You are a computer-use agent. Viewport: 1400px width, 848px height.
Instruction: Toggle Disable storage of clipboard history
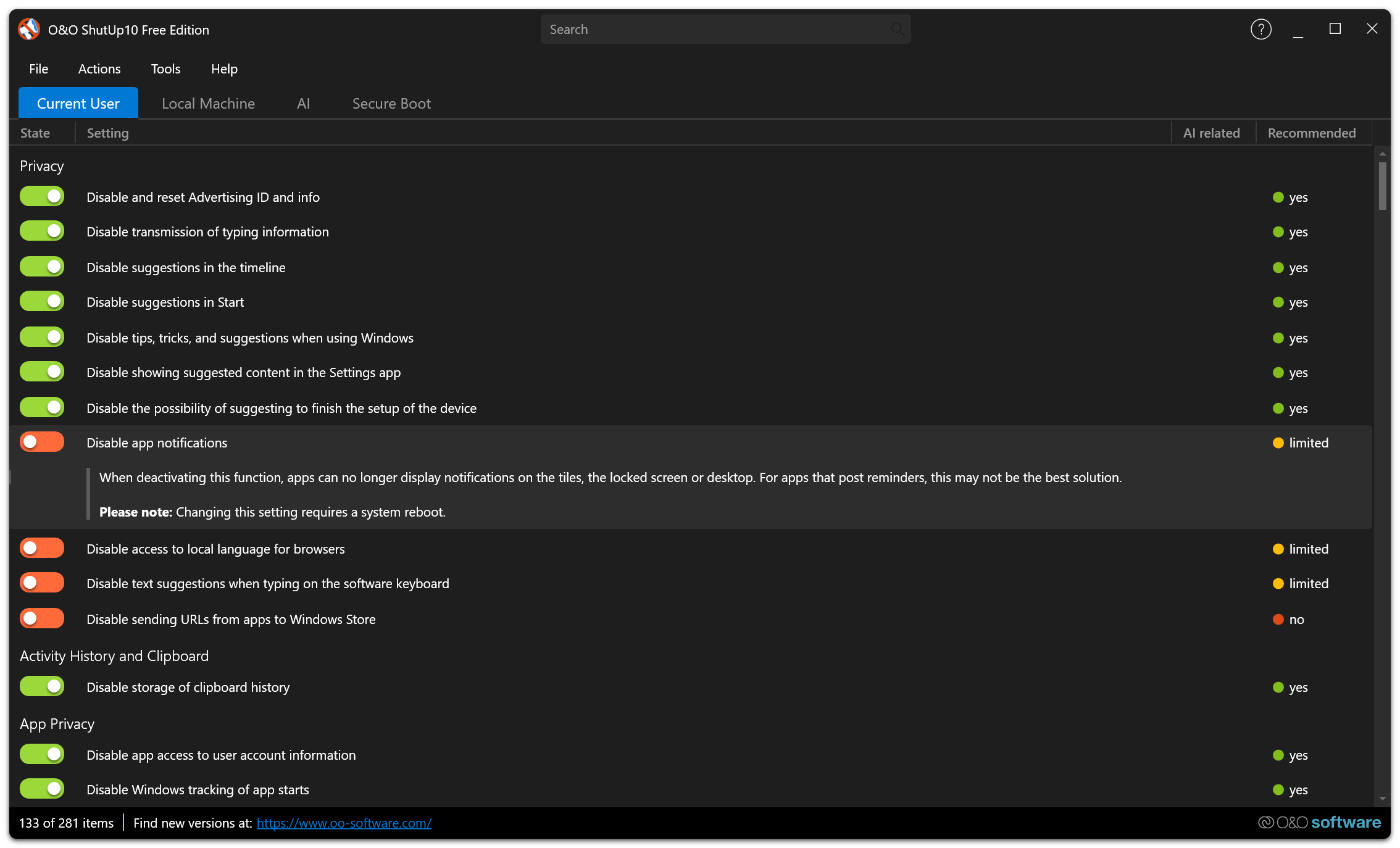pyautogui.click(x=42, y=687)
